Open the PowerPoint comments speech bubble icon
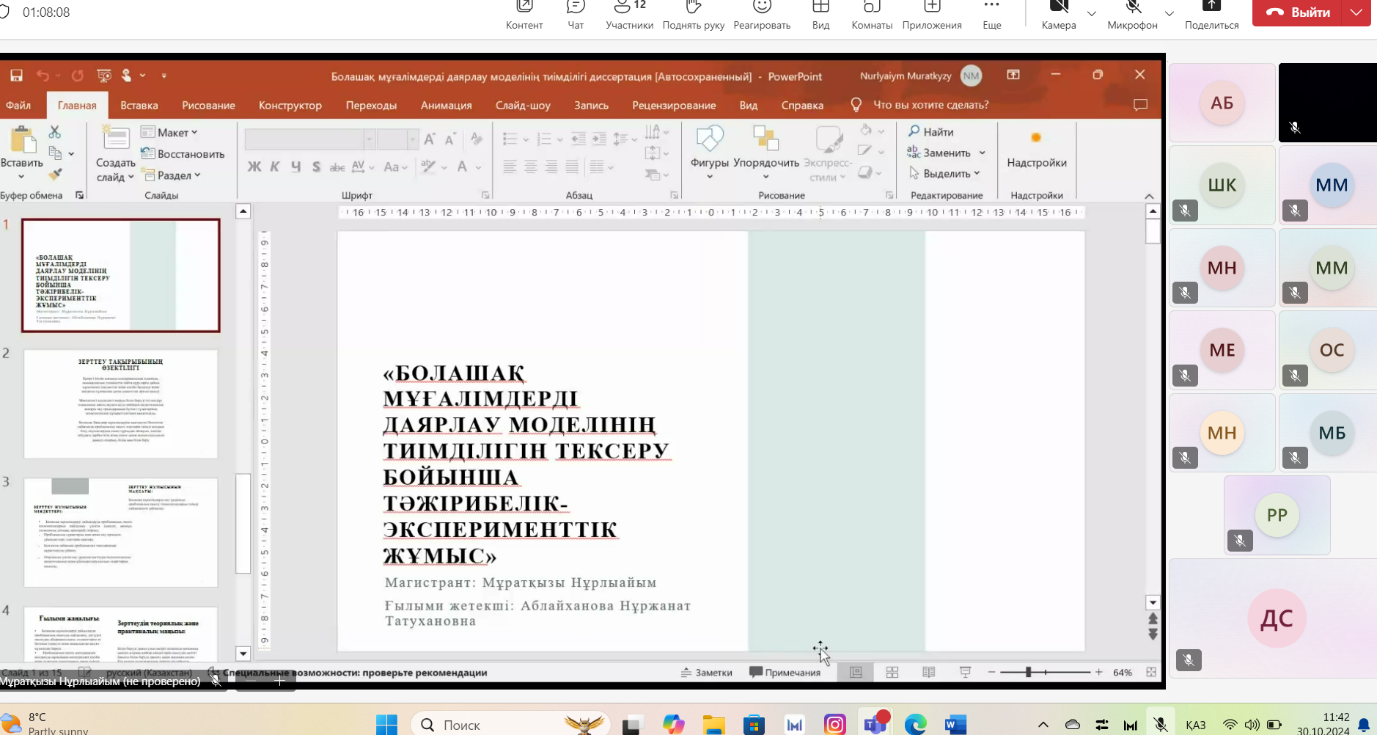The image size is (1377, 735). [x=1140, y=105]
